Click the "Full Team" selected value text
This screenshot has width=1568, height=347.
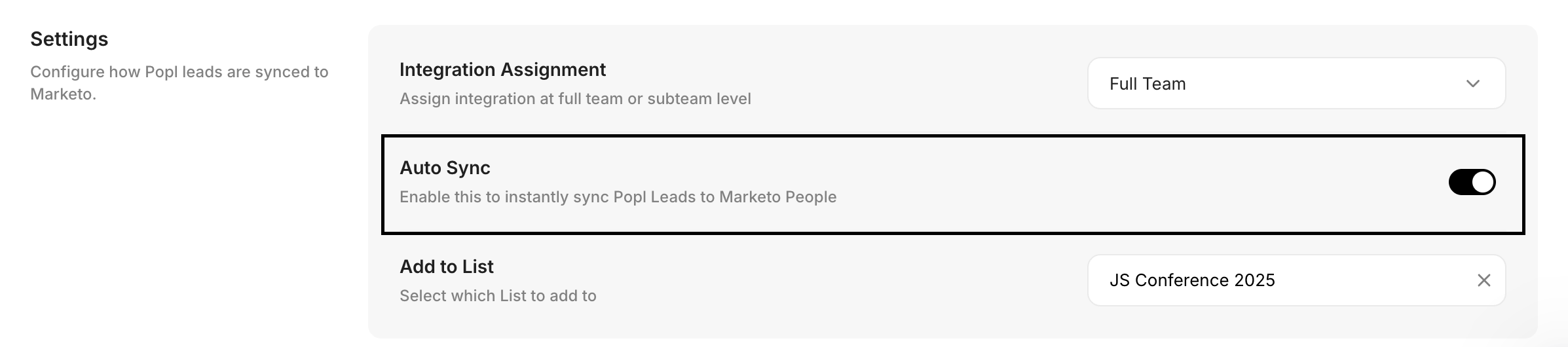1148,84
